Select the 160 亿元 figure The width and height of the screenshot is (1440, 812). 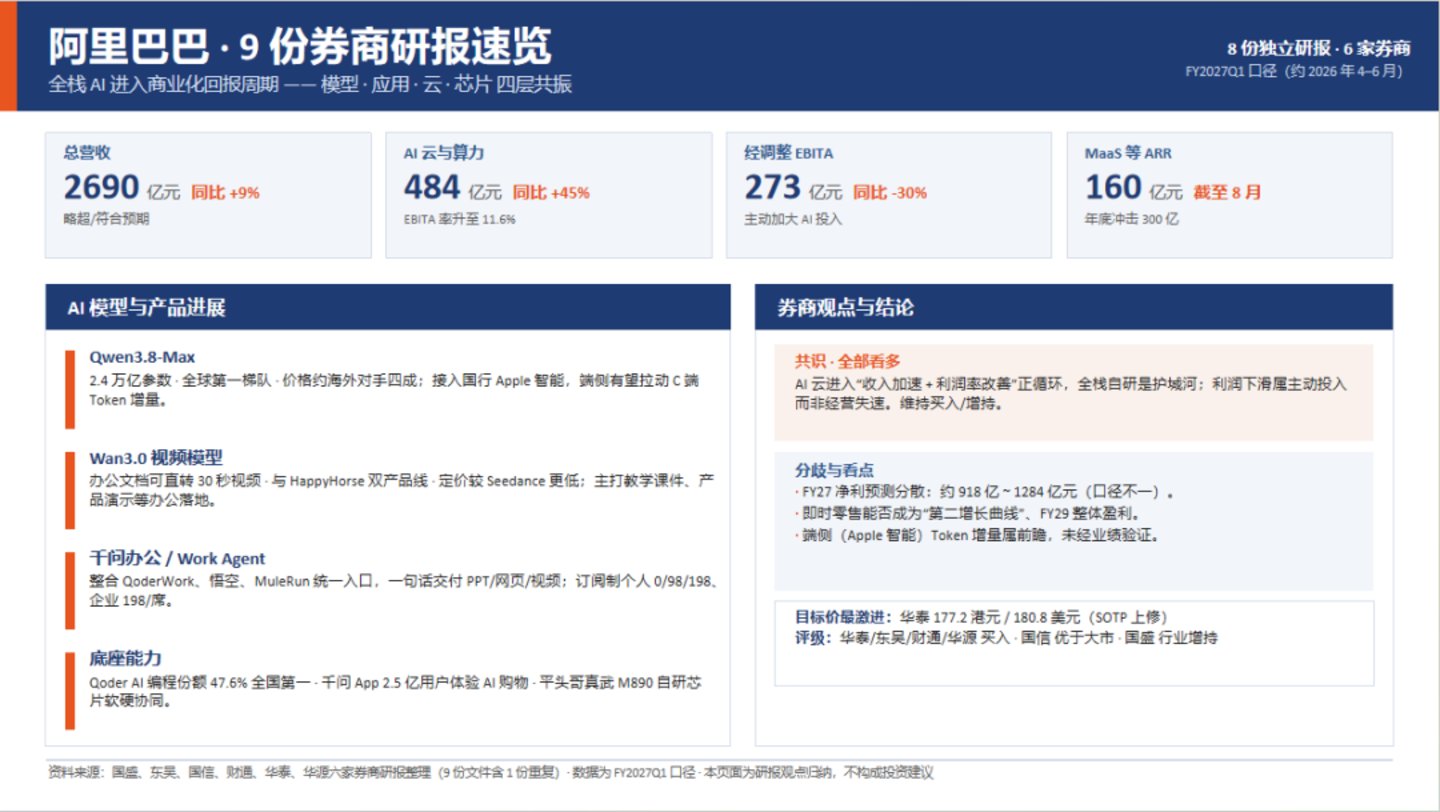coord(1134,188)
